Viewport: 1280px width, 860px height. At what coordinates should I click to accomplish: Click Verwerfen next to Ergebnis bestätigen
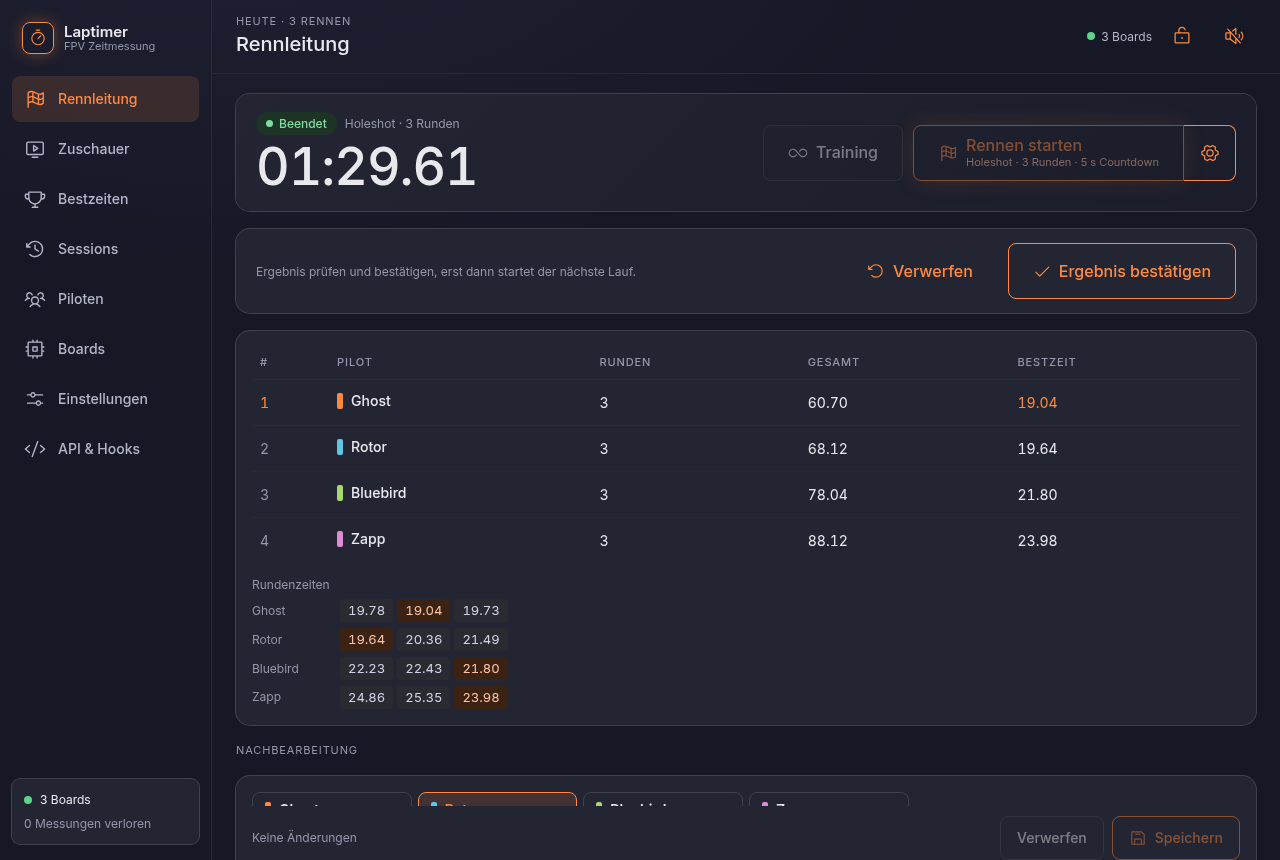(x=920, y=271)
